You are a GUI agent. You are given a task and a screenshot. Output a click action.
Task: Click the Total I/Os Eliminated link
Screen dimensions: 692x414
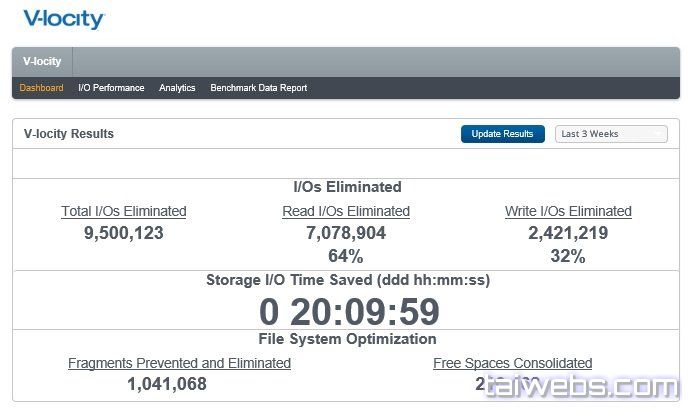pyautogui.click(x=124, y=211)
